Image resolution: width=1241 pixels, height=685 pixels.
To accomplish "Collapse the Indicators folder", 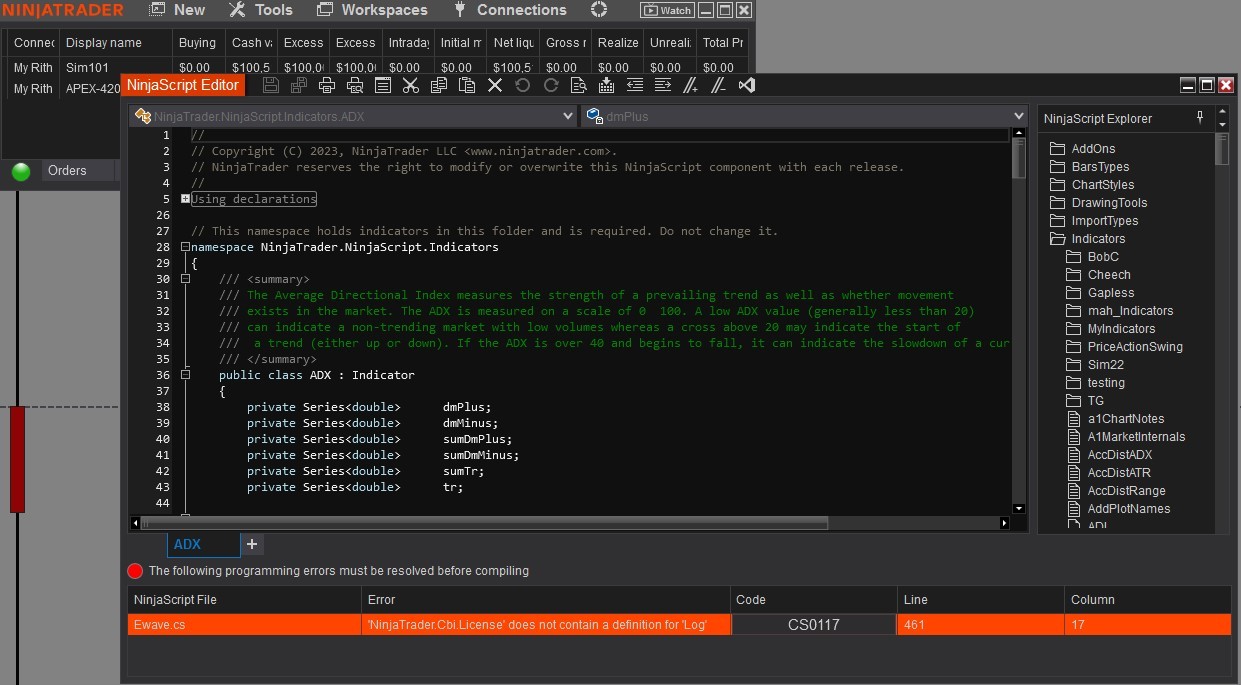I will [x=1087, y=239].
